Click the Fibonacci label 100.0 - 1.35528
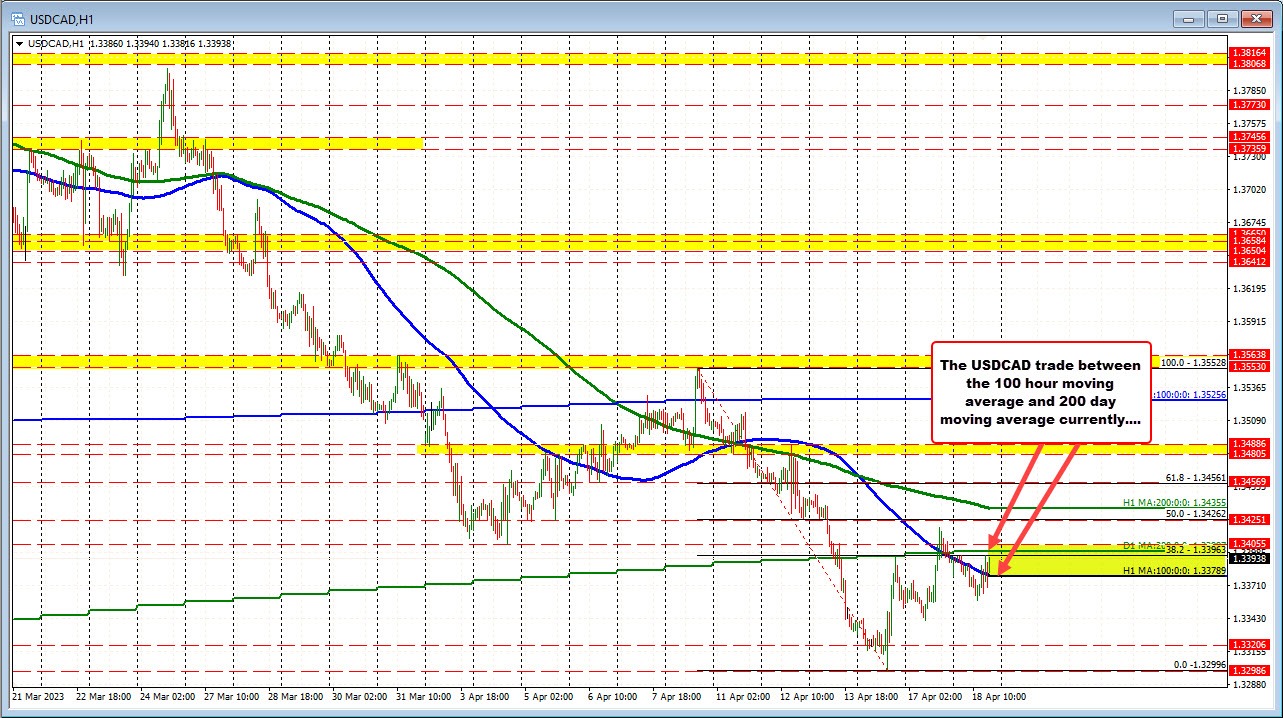 (x=1193, y=361)
